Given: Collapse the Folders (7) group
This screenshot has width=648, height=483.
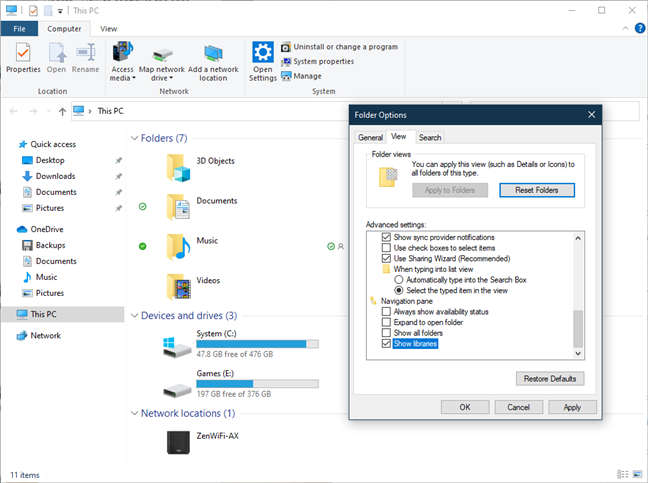Looking at the screenshot, I should pyautogui.click(x=134, y=138).
